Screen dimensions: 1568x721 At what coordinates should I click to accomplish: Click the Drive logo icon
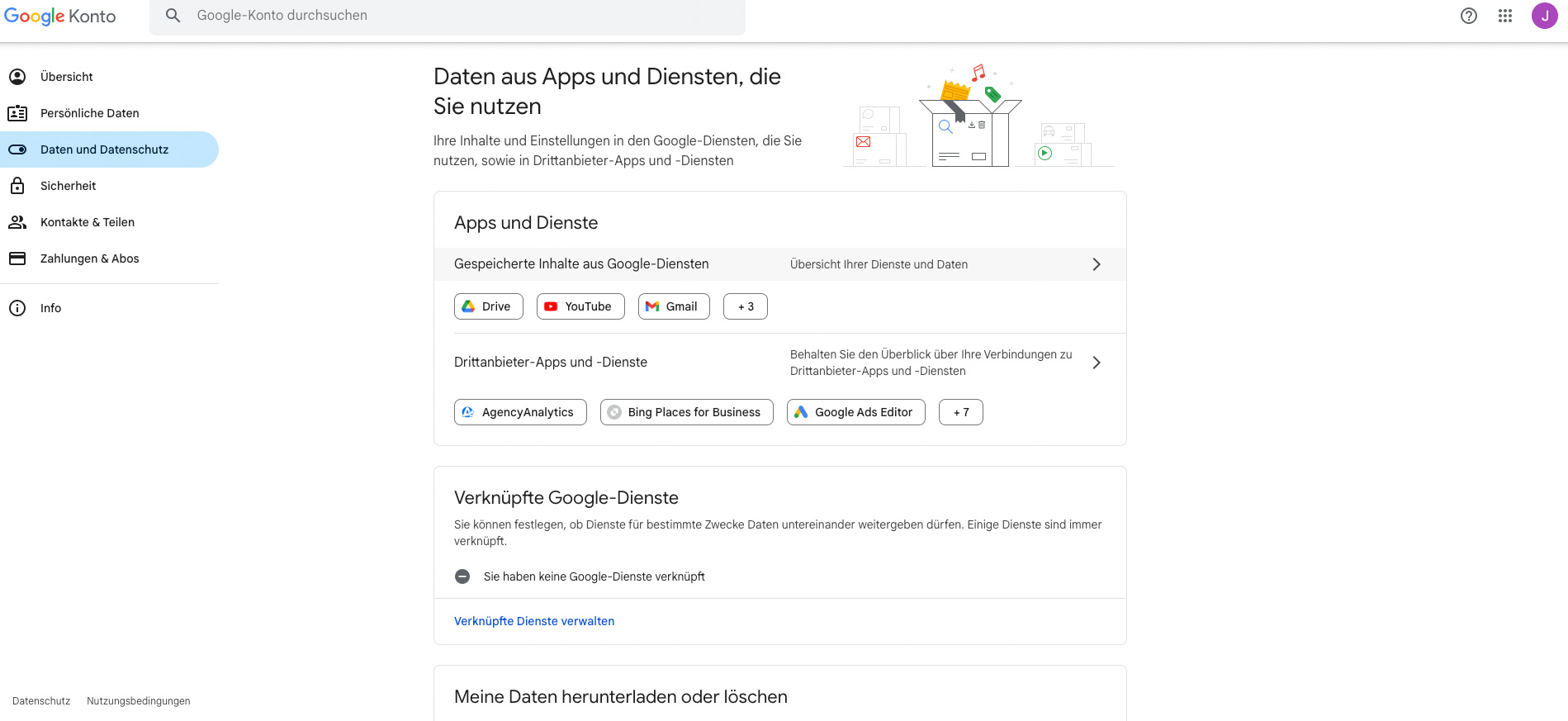click(468, 306)
